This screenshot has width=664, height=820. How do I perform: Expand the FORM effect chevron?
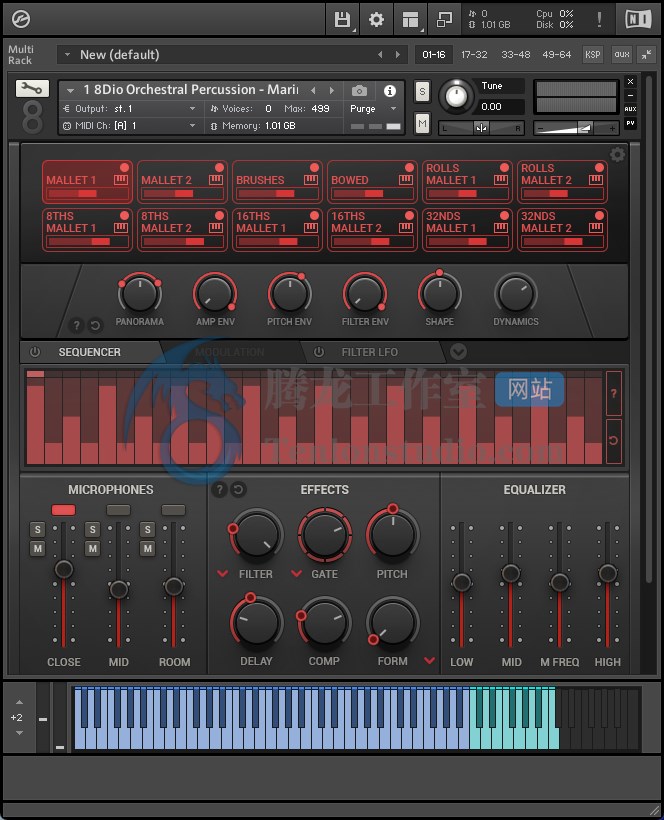coord(429,660)
